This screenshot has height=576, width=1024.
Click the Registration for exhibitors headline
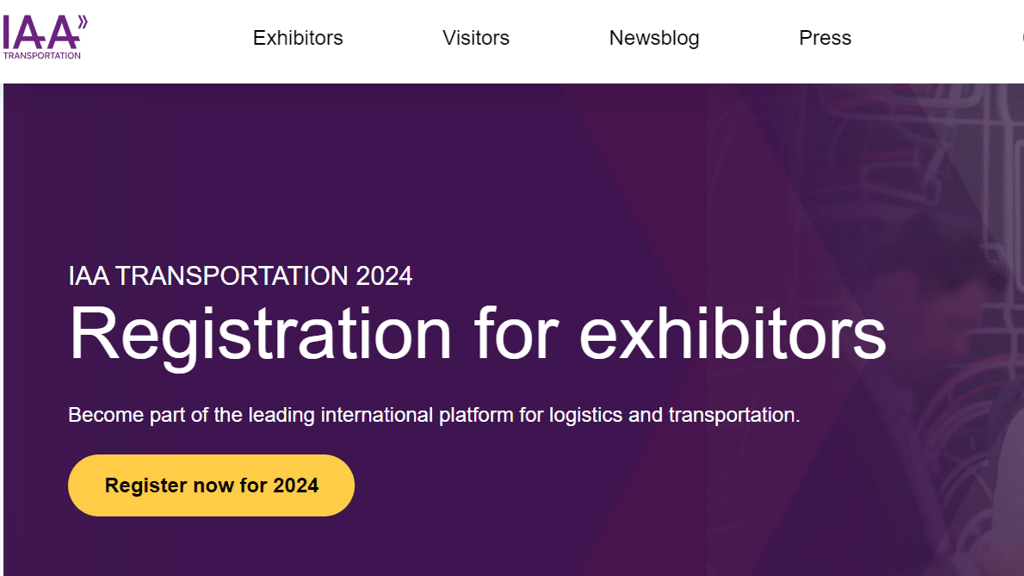click(x=477, y=334)
